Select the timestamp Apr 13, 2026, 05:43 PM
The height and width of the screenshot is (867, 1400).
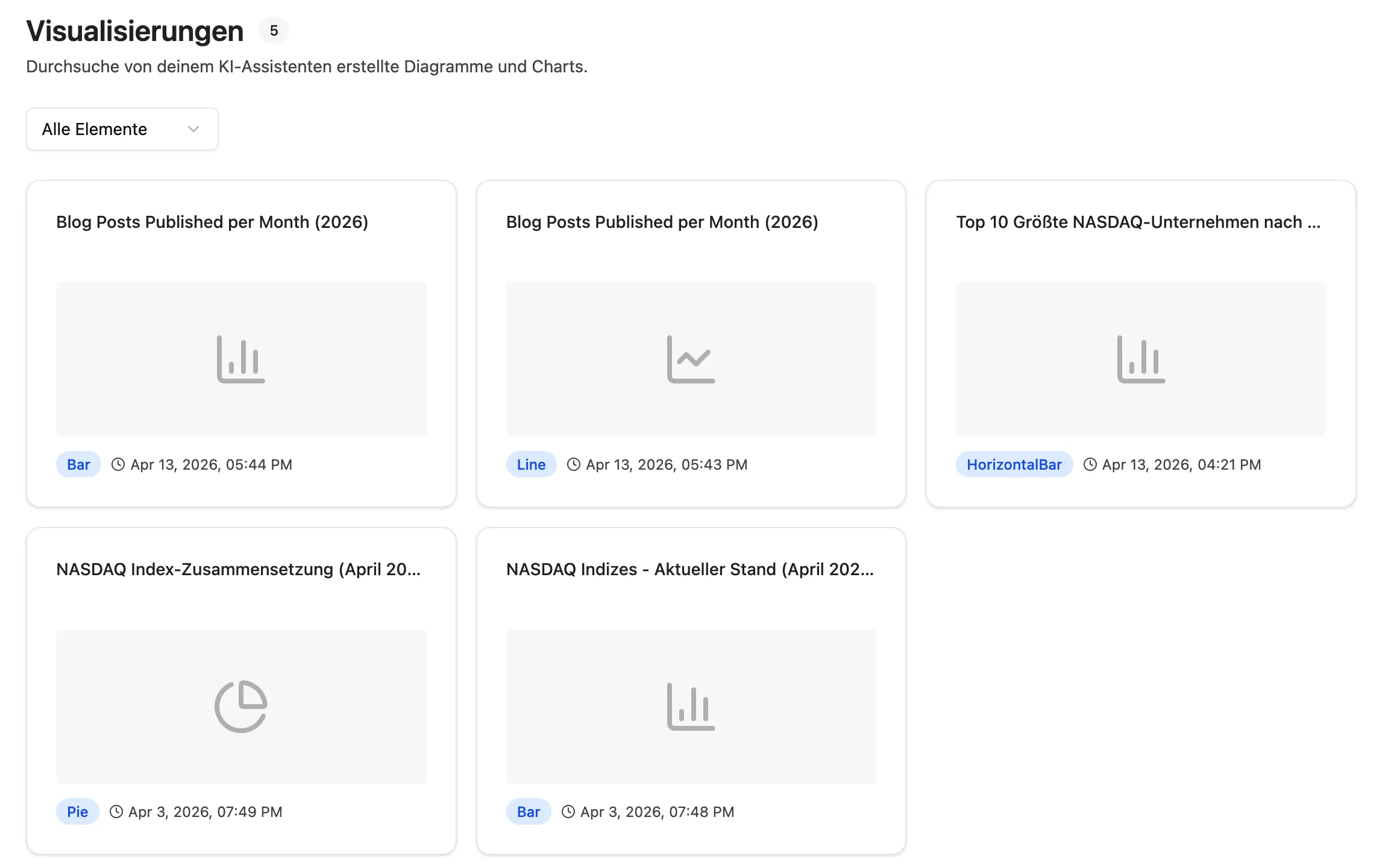[x=667, y=464]
